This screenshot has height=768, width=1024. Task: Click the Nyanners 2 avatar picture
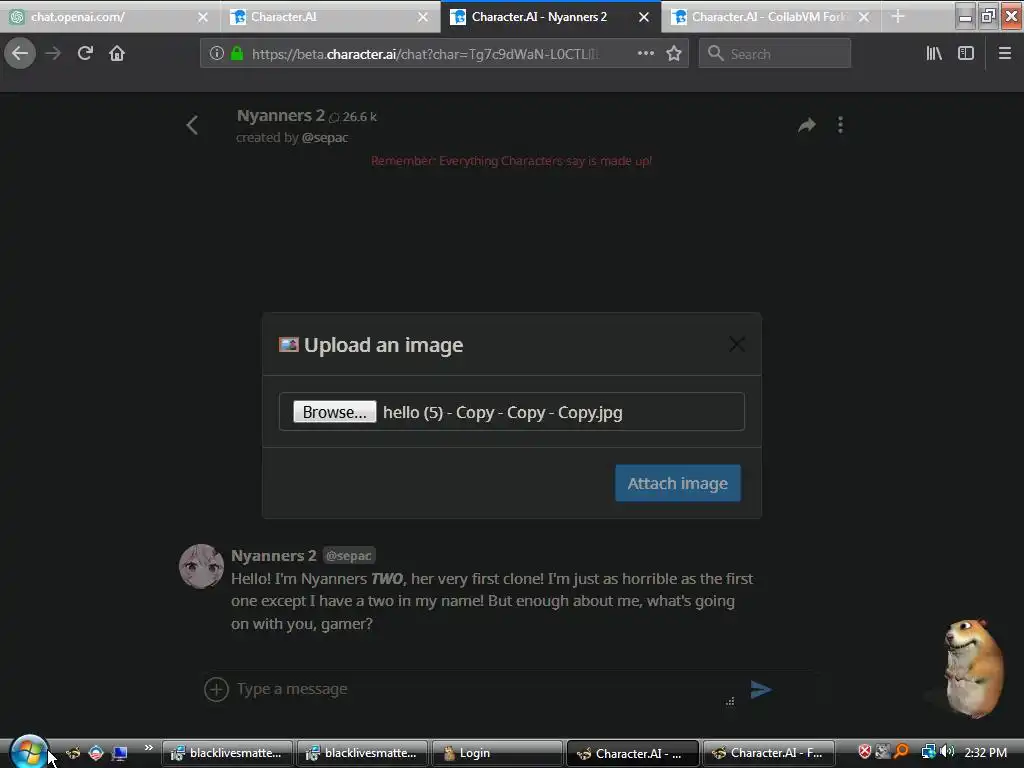tap(202, 566)
